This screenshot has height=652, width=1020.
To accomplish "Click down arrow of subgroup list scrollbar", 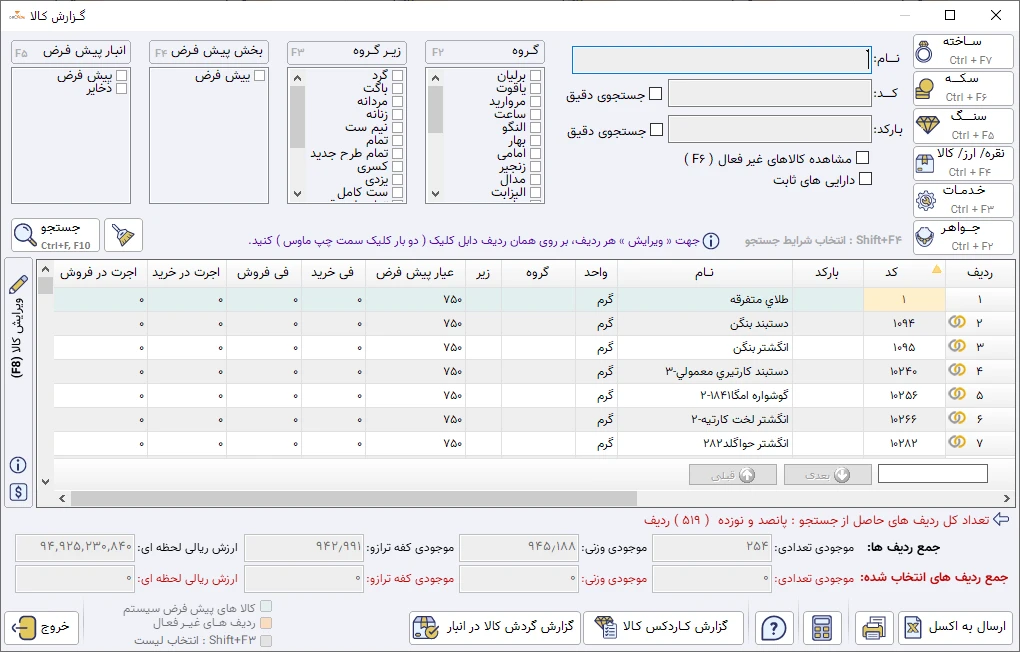I will [x=297, y=194].
